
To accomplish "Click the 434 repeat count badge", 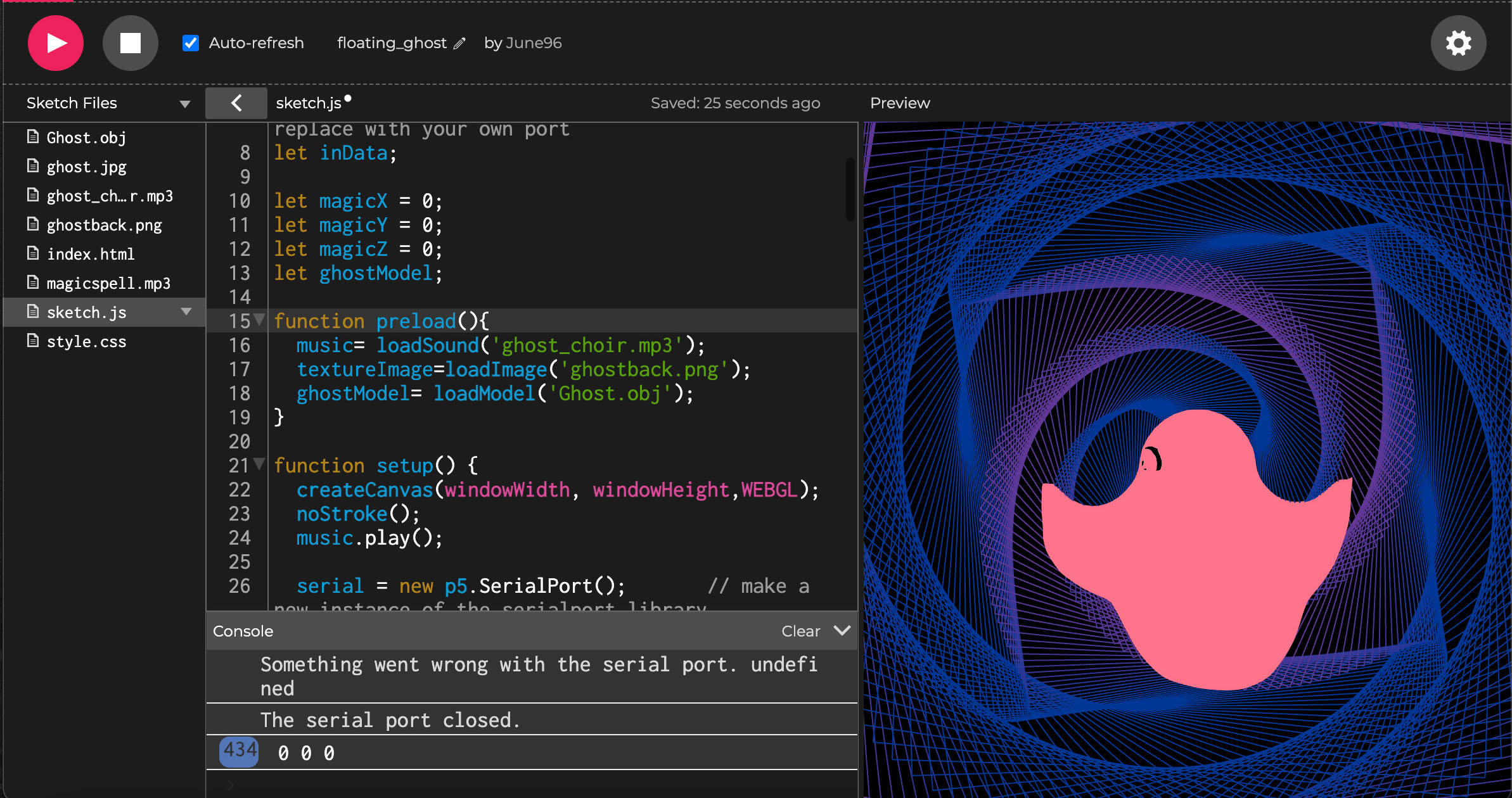I will point(239,752).
